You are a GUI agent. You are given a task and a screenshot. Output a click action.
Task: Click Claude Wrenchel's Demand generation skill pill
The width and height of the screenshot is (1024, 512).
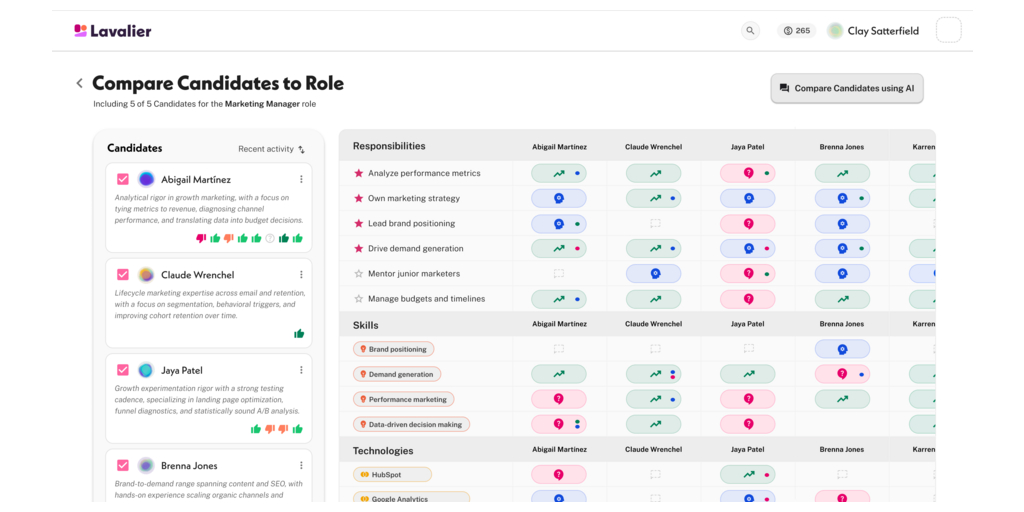(x=653, y=374)
